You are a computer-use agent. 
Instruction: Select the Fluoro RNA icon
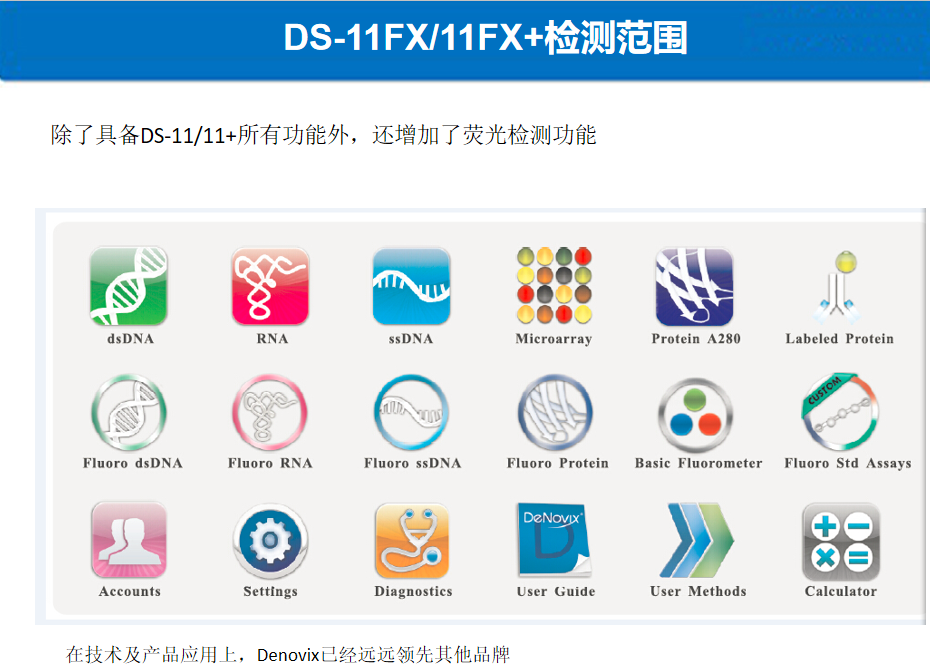tap(270, 412)
